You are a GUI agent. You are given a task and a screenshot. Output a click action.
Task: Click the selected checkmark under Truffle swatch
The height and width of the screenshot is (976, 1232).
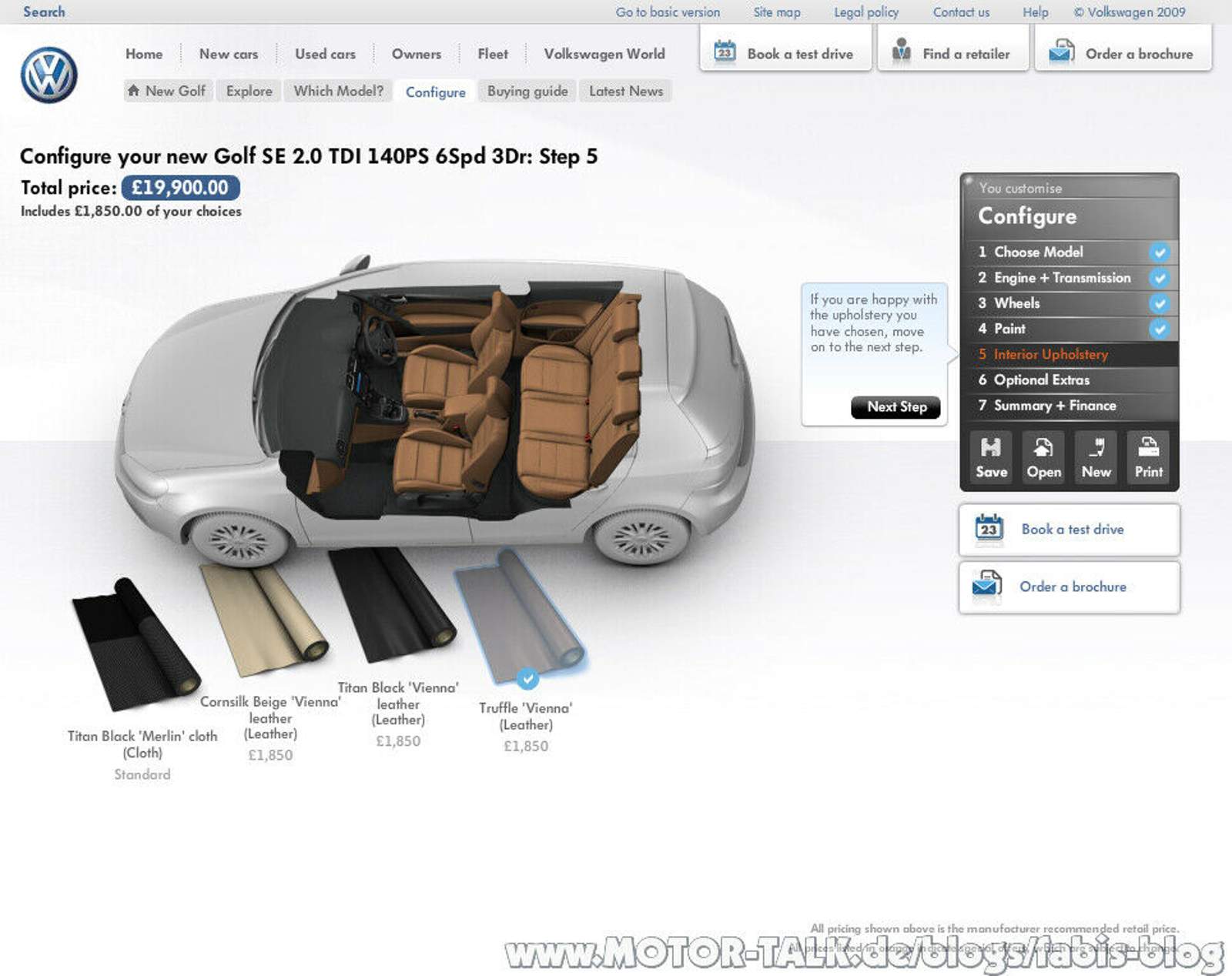(x=527, y=679)
